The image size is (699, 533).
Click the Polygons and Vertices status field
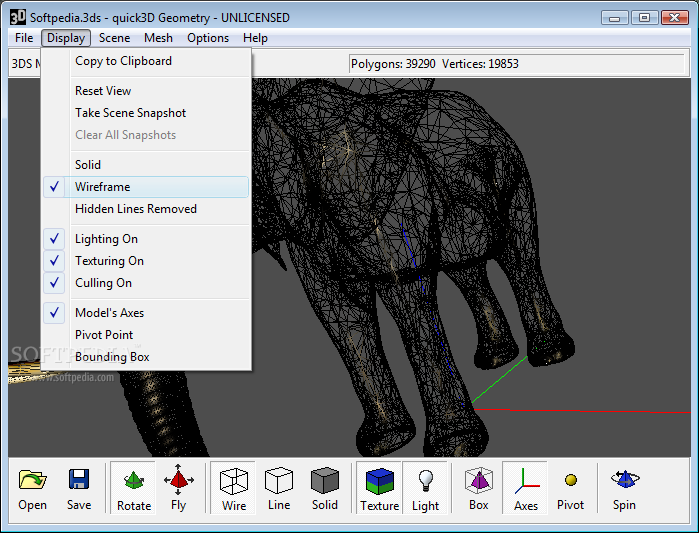(517, 64)
